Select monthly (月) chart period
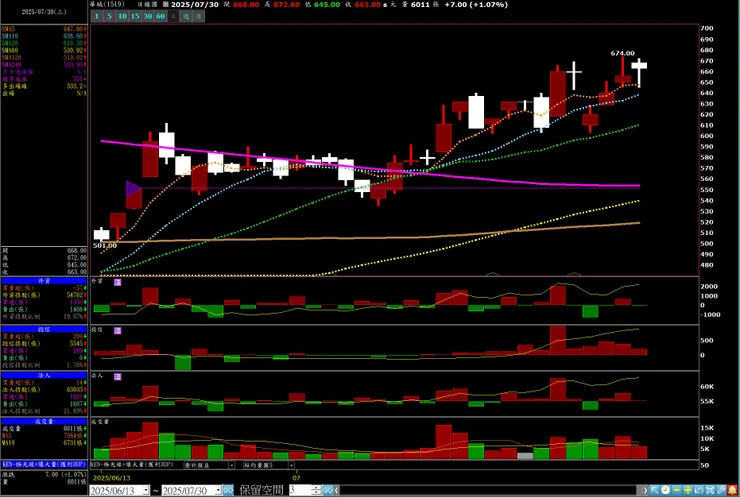This screenshot has width=740, height=497. point(199,16)
